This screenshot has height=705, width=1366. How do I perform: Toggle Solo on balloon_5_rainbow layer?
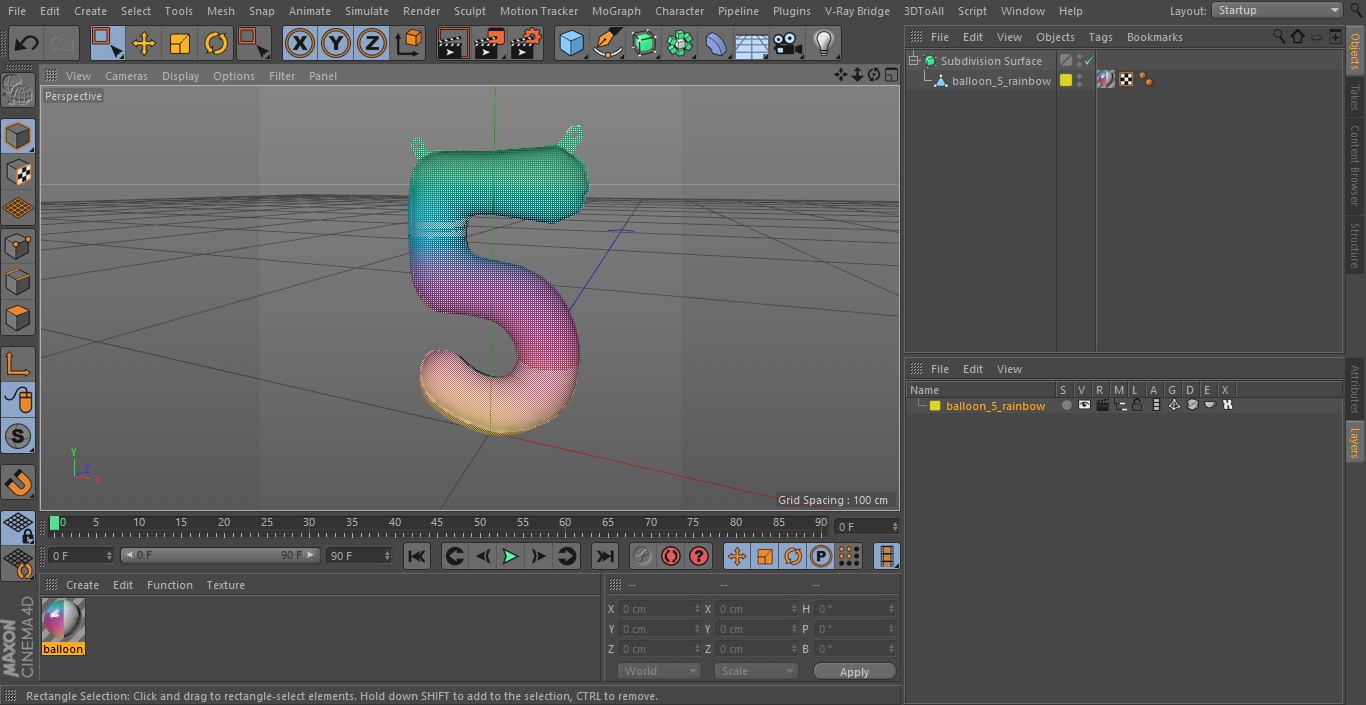point(1066,405)
